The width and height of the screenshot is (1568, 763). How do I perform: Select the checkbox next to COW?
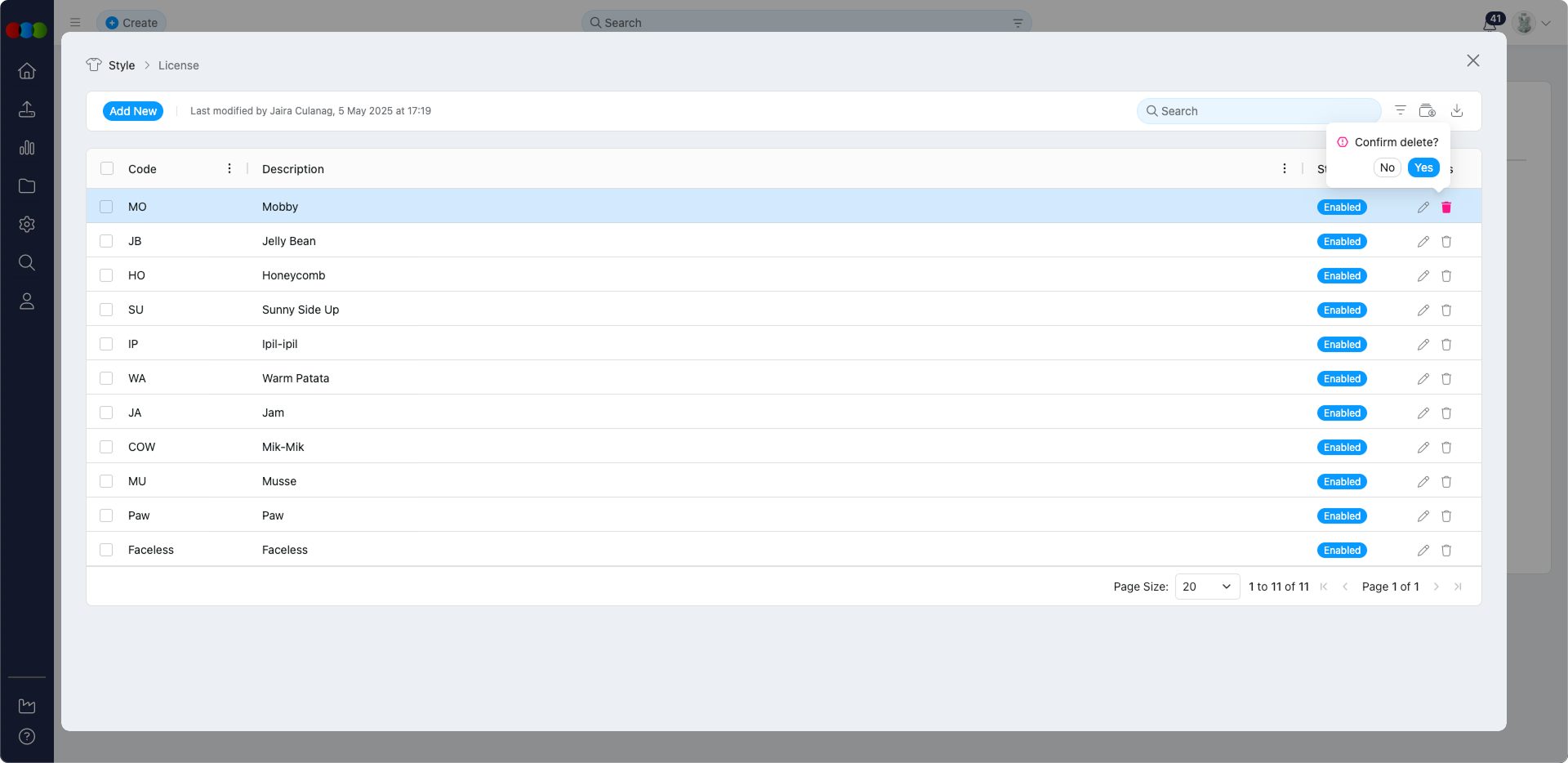tap(106, 447)
